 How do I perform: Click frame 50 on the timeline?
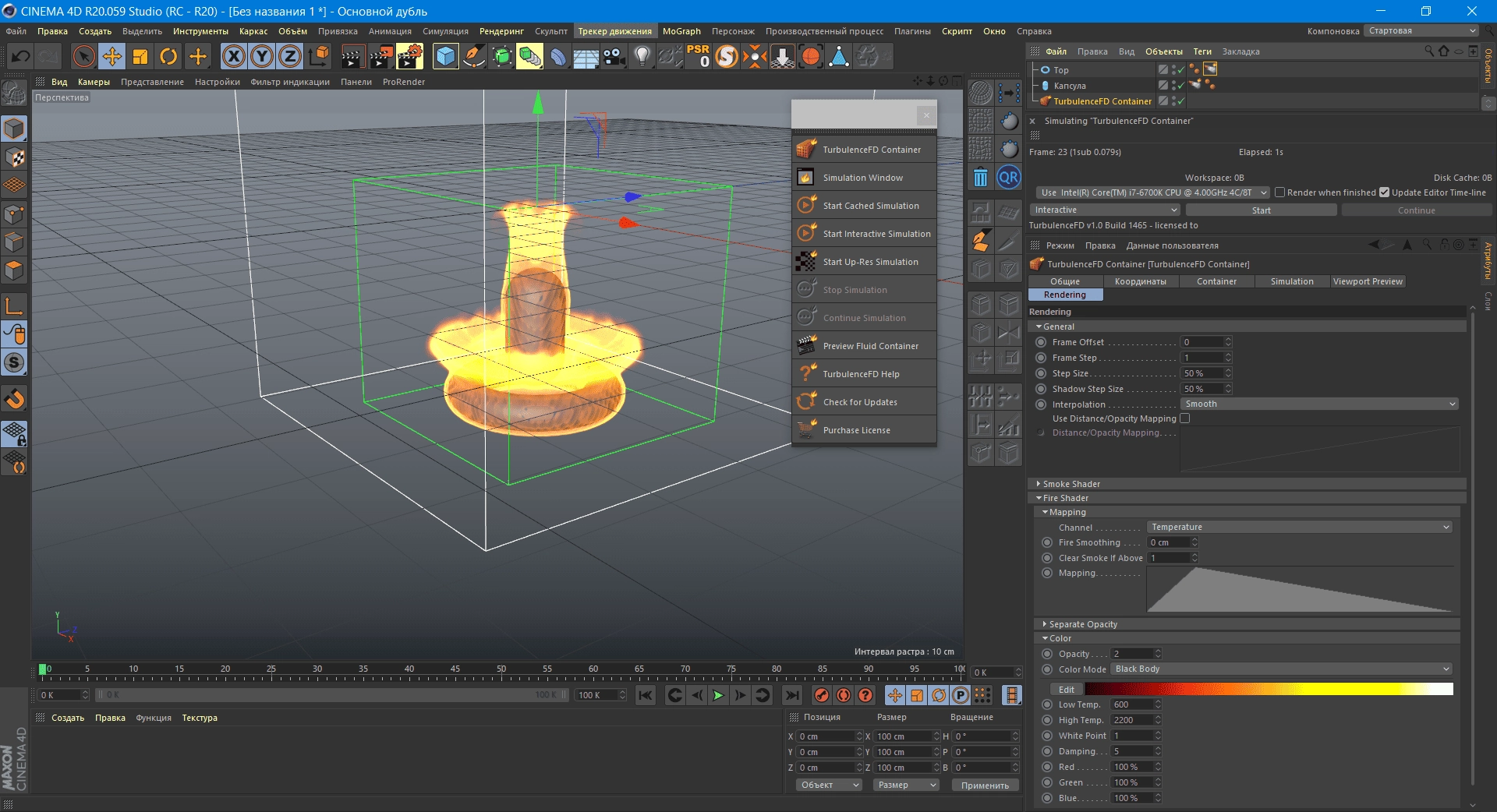coord(501,669)
